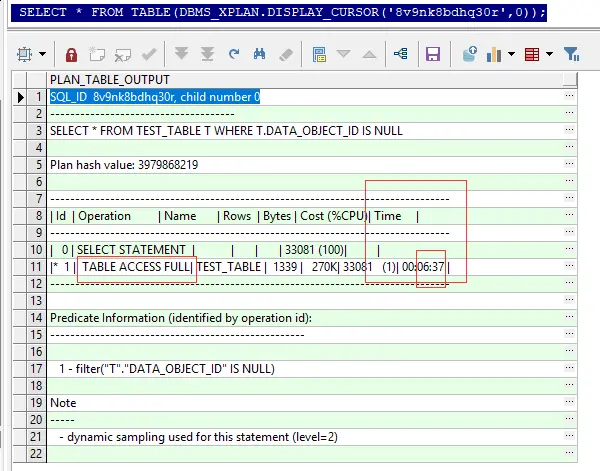Viewport: 600px width, 471px height.
Task: Click the eraser clear icon
Action: 286,54
